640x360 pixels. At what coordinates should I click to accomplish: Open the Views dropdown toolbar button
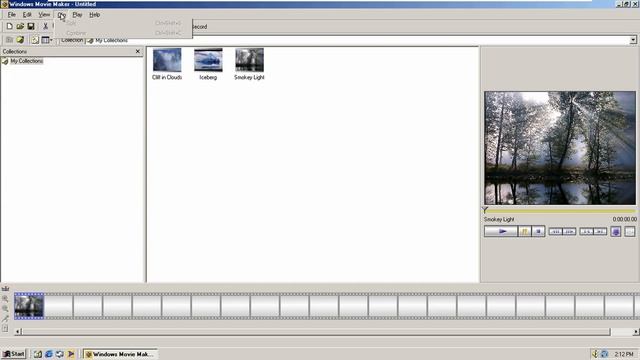[47, 40]
